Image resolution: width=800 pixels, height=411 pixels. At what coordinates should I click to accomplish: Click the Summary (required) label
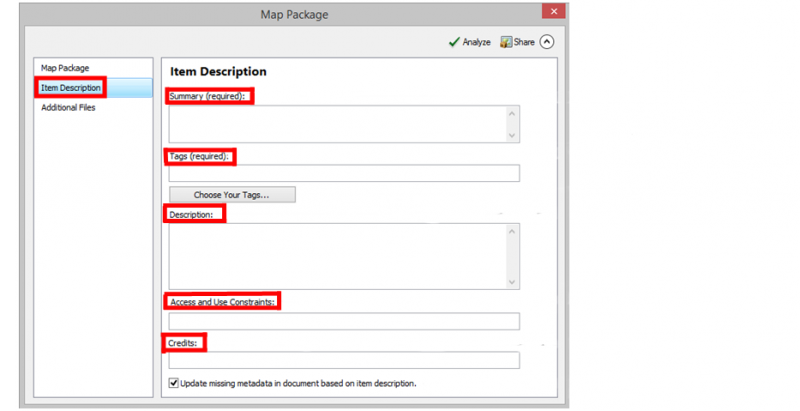(x=207, y=96)
